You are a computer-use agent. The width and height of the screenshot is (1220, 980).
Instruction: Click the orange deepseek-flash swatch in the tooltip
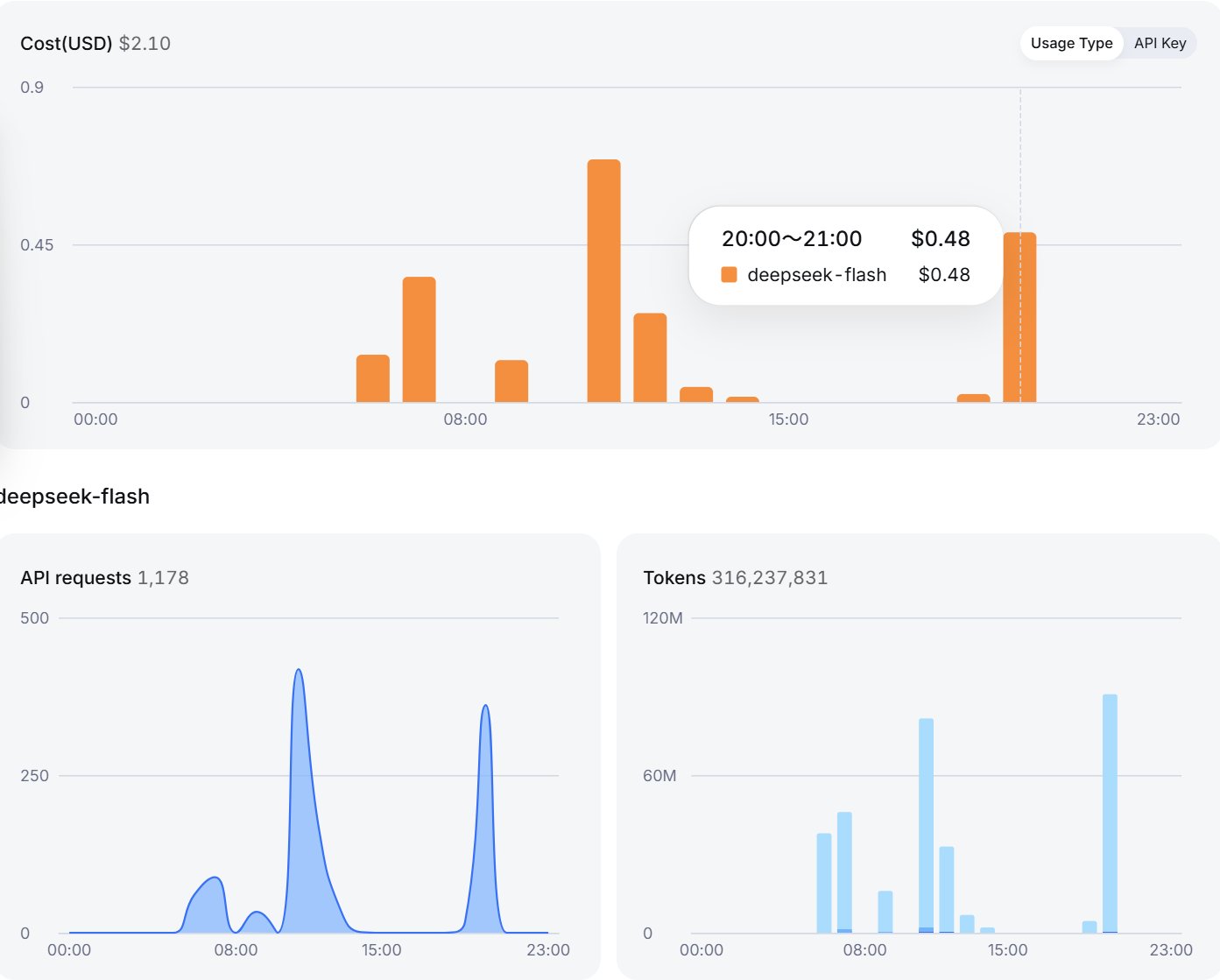pos(729,275)
